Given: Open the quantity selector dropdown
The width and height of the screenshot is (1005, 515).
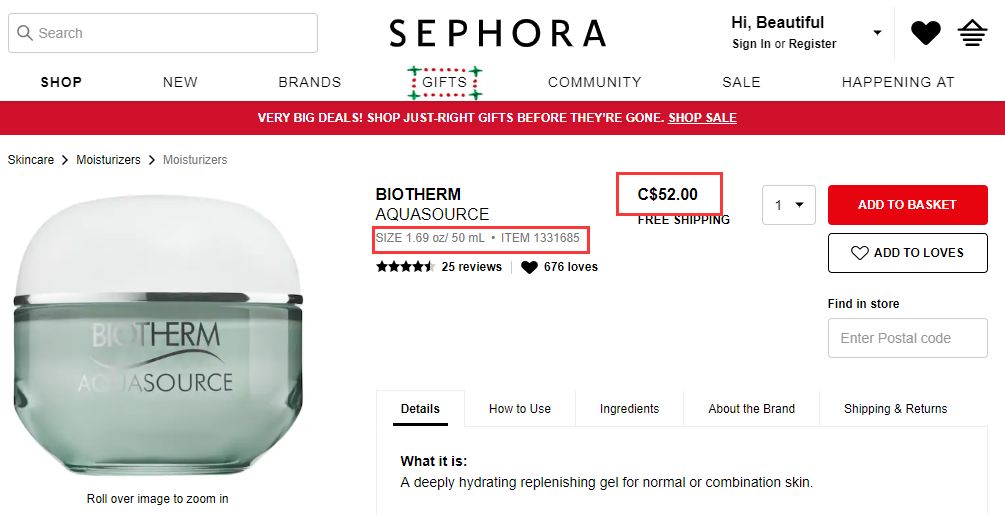Looking at the screenshot, I should 789,205.
